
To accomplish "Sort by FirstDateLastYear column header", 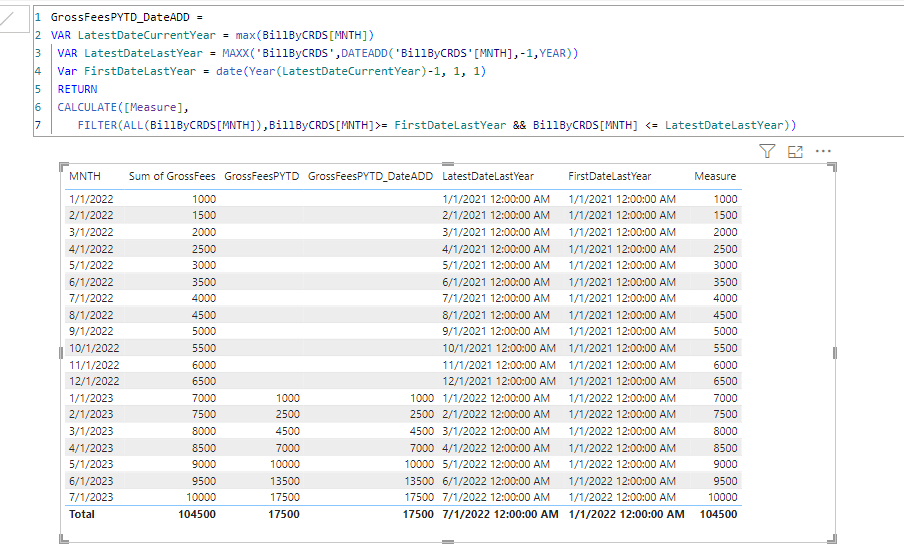I will (x=609, y=176).
